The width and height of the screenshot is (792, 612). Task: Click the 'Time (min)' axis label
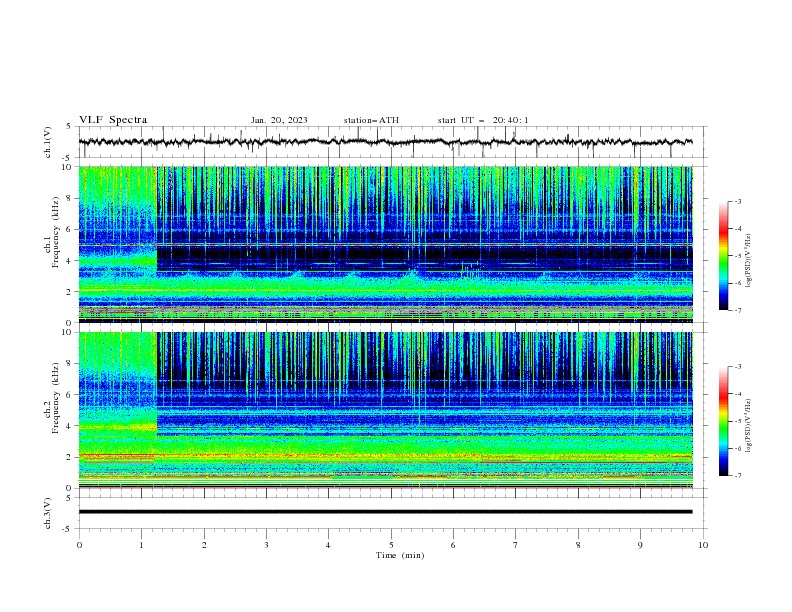pos(400,555)
